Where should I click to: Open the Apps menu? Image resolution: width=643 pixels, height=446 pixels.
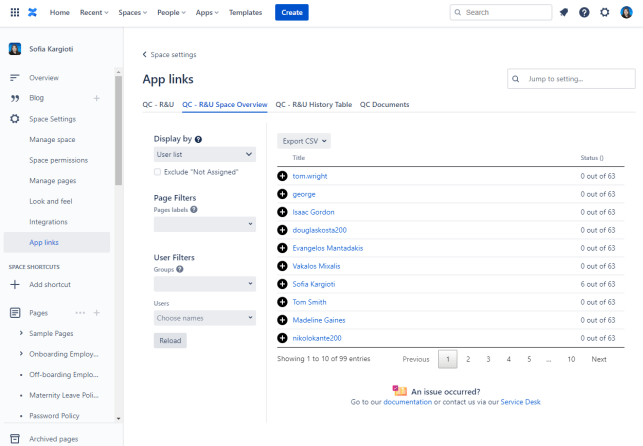[x=207, y=12]
